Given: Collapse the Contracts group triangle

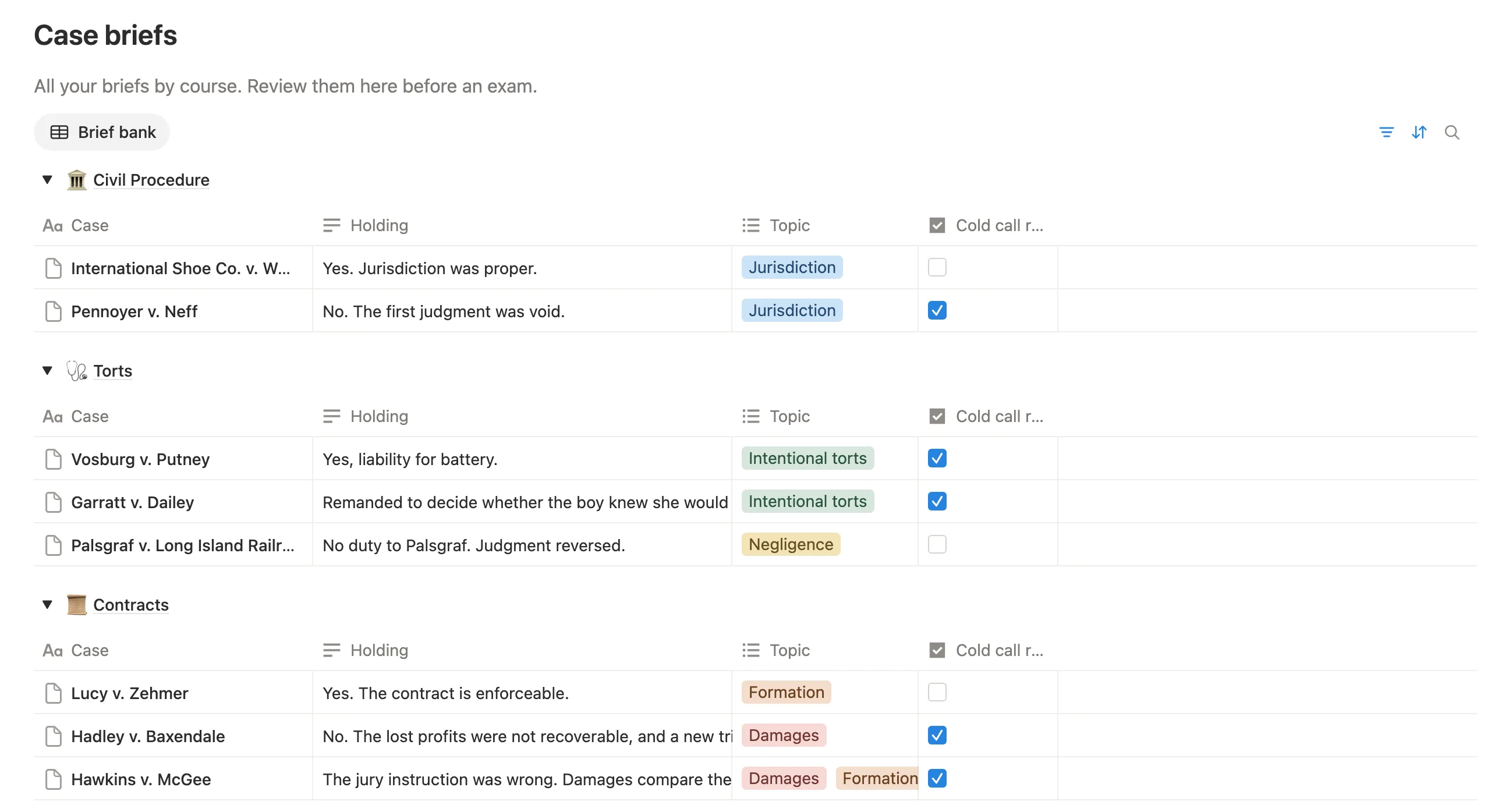Looking at the screenshot, I should (47, 604).
